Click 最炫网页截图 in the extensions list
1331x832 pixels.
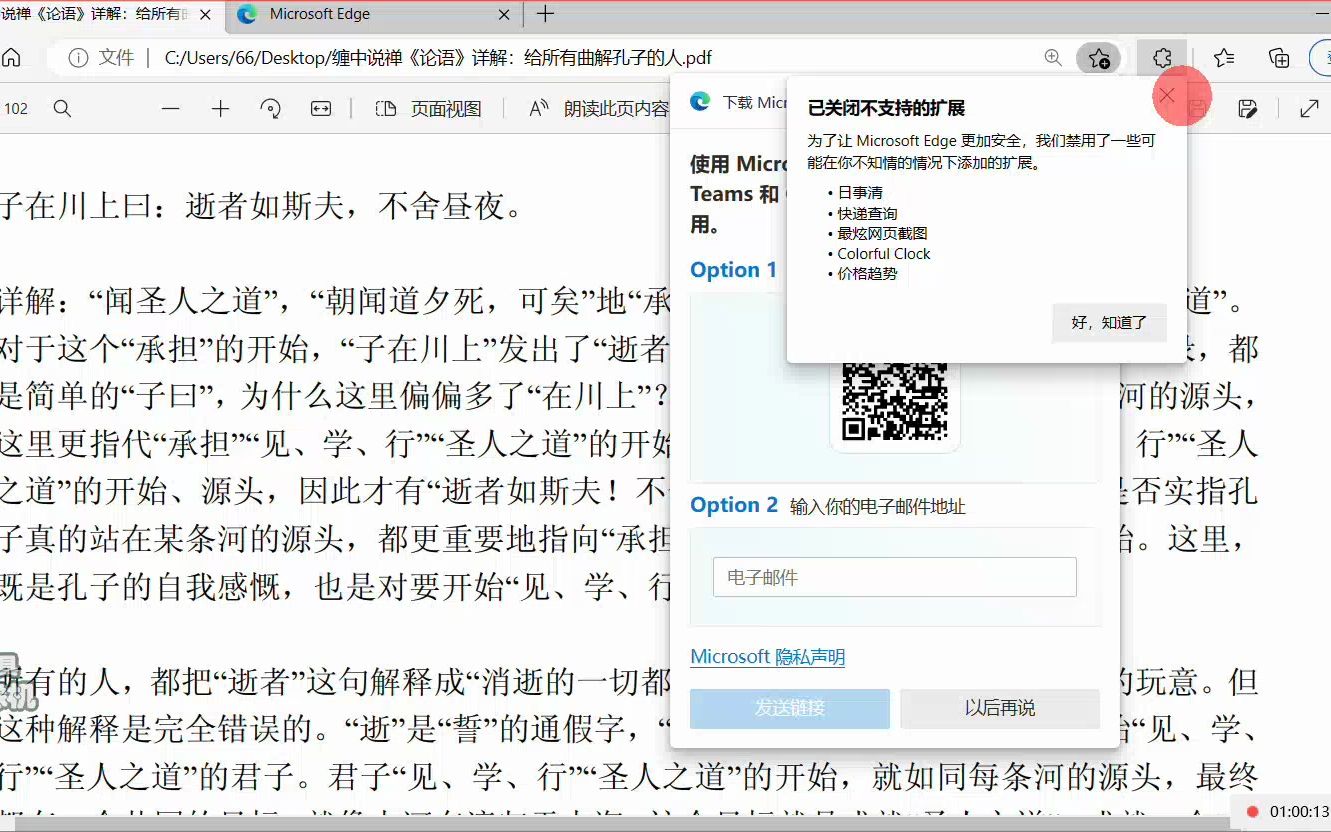point(882,233)
